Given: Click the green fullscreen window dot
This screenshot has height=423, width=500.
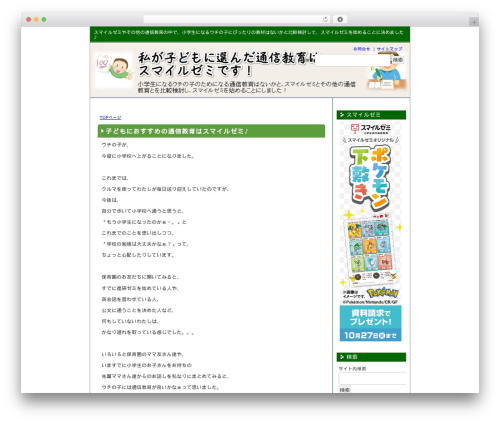Looking at the screenshot, I should pos(44,19).
